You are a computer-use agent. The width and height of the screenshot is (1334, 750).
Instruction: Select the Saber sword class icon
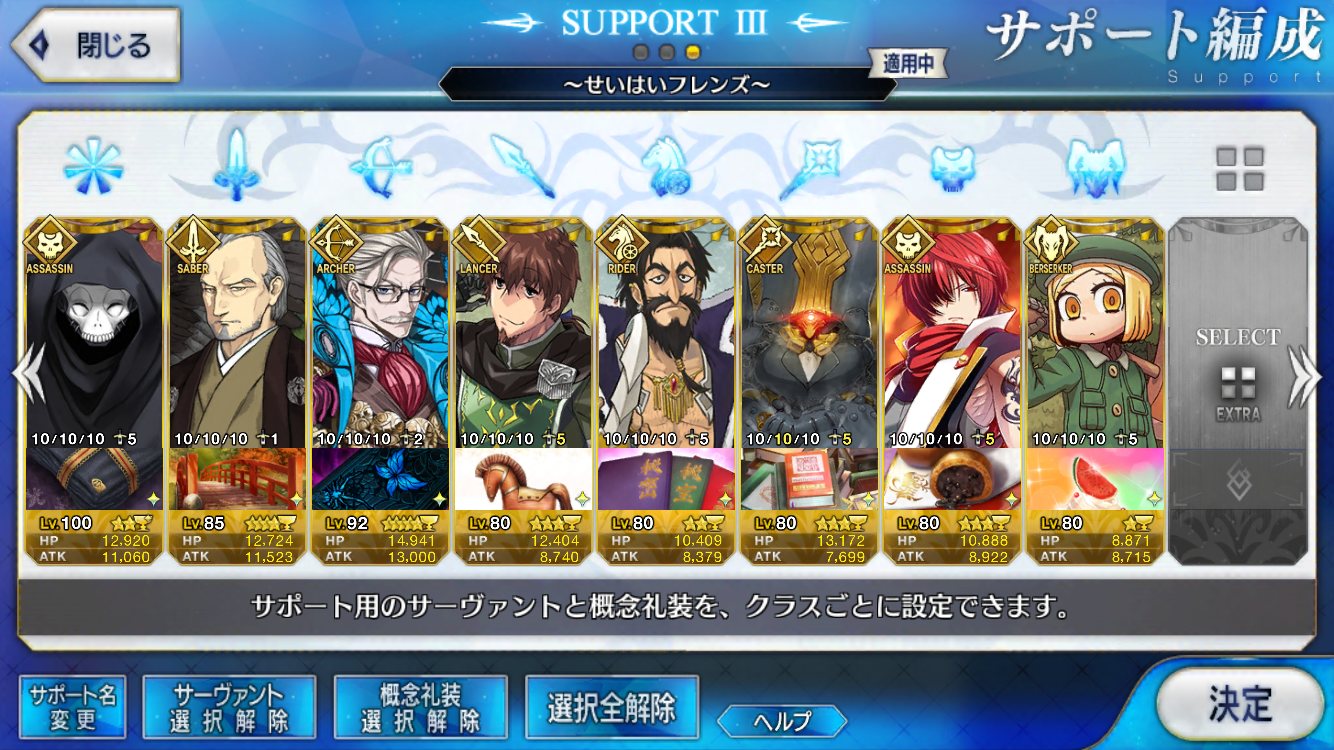point(236,165)
